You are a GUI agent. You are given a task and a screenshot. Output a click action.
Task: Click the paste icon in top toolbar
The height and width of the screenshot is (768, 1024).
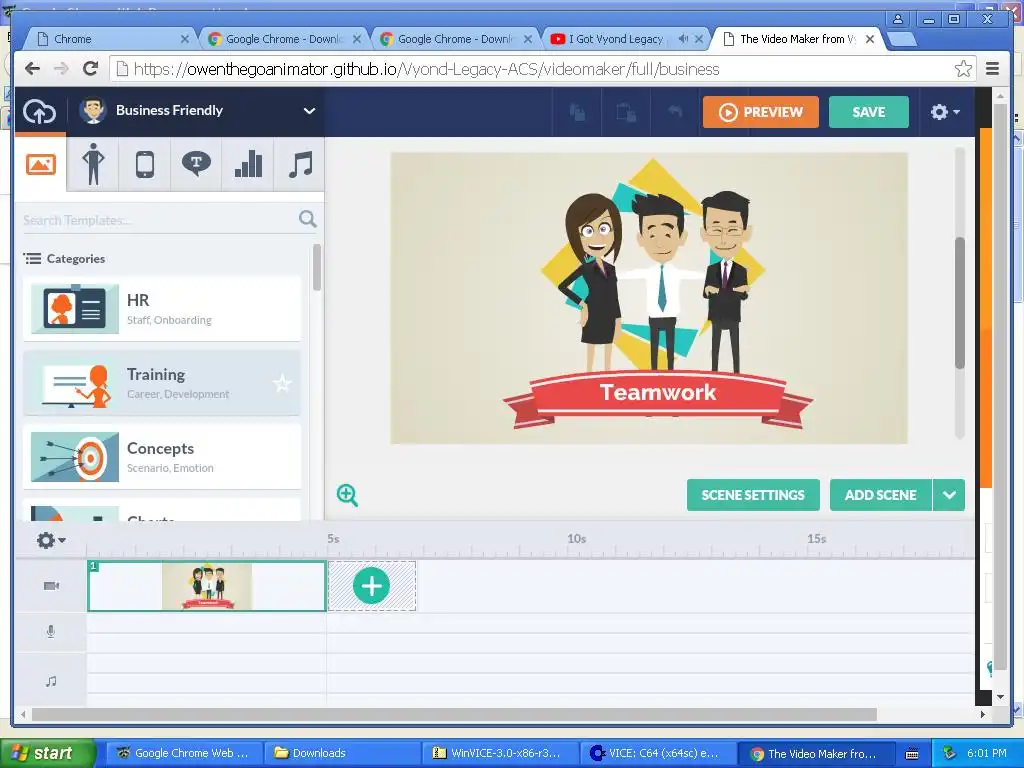pyautogui.click(x=626, y=112)
